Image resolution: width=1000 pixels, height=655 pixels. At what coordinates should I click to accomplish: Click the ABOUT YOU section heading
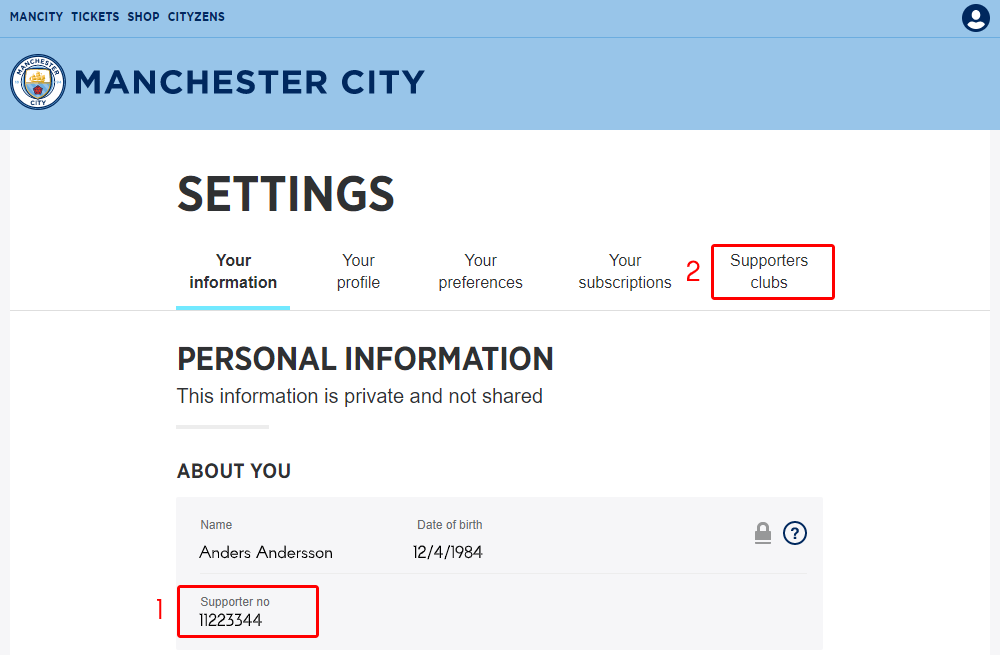click(x=234, y=471)
